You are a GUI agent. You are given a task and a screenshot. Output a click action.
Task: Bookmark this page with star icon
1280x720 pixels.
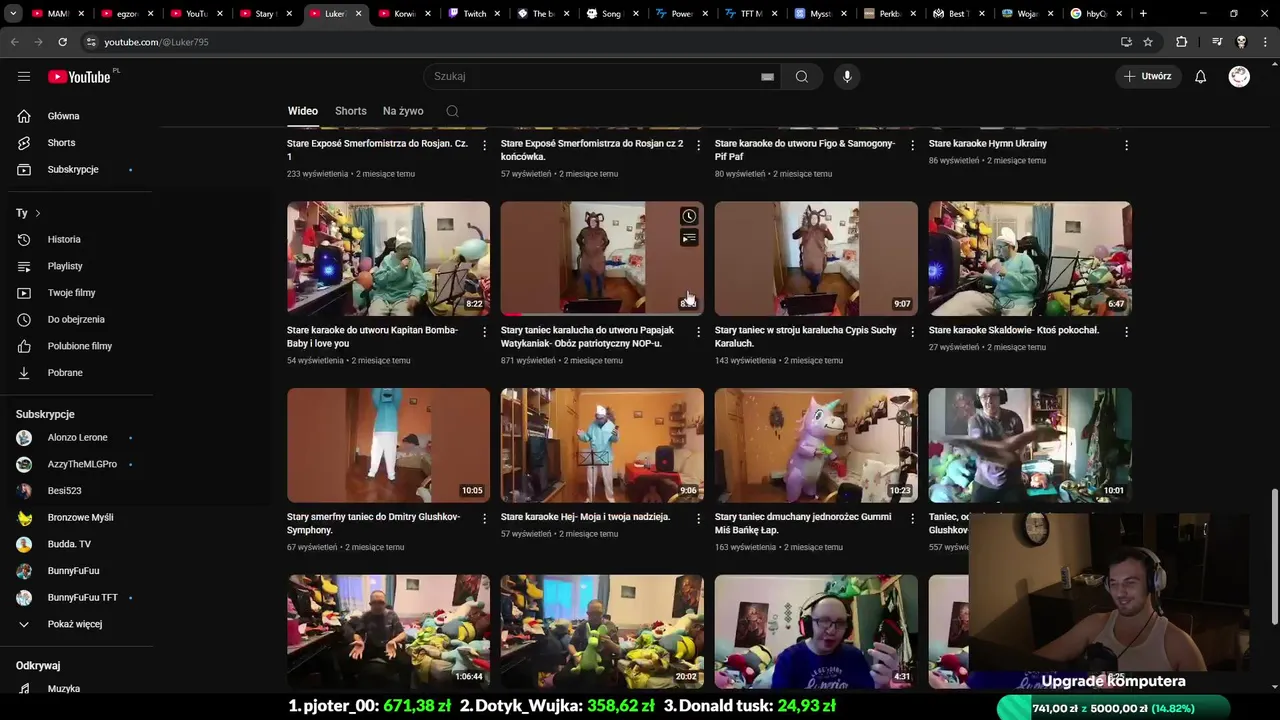(1148, 42)
